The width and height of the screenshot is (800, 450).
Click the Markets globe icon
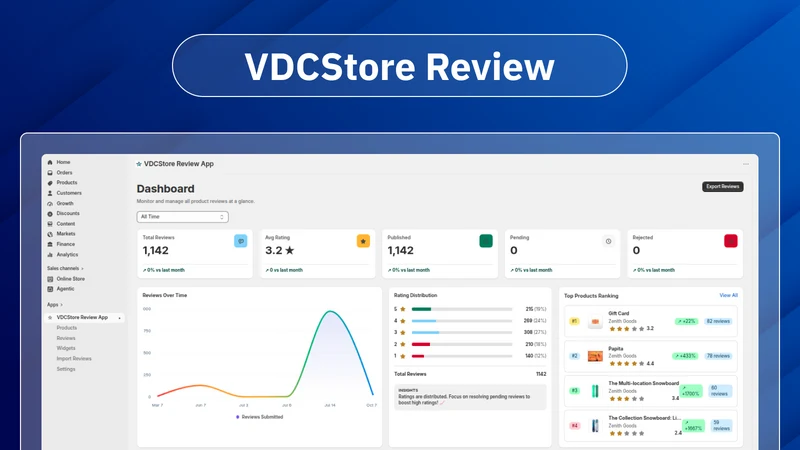pos(50,234)
